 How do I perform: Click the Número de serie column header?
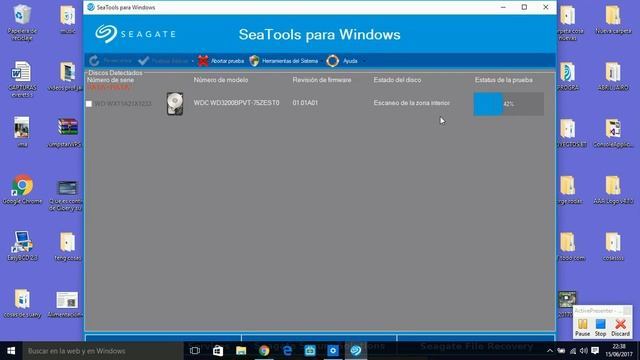pyautogui.click(x=110, y=80)
